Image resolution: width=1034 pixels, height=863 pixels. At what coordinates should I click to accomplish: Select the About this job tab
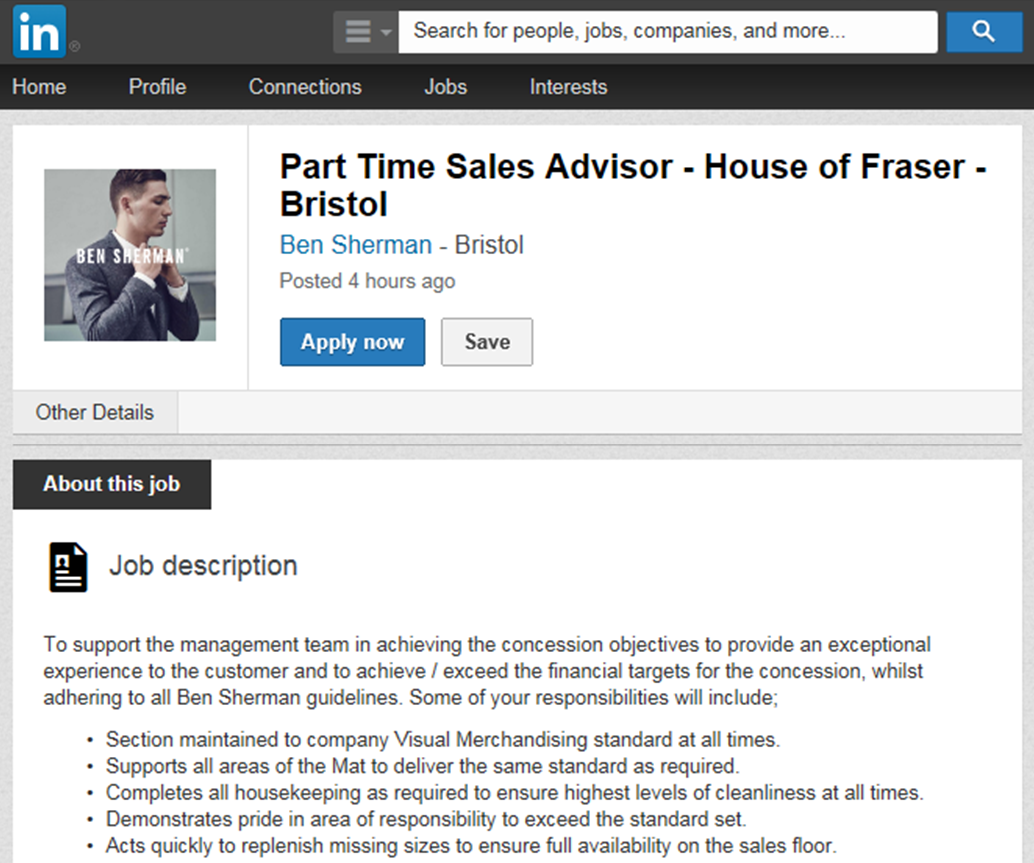coord(112,484)
